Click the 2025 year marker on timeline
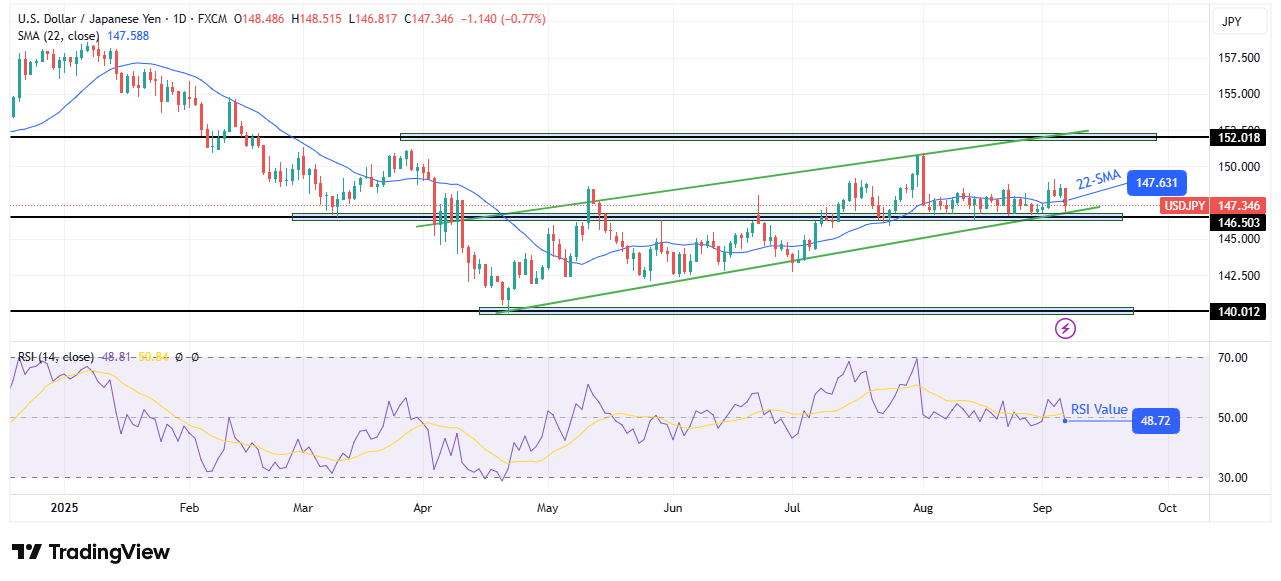Screen dimensions: 1281x581 pos(64,508)
